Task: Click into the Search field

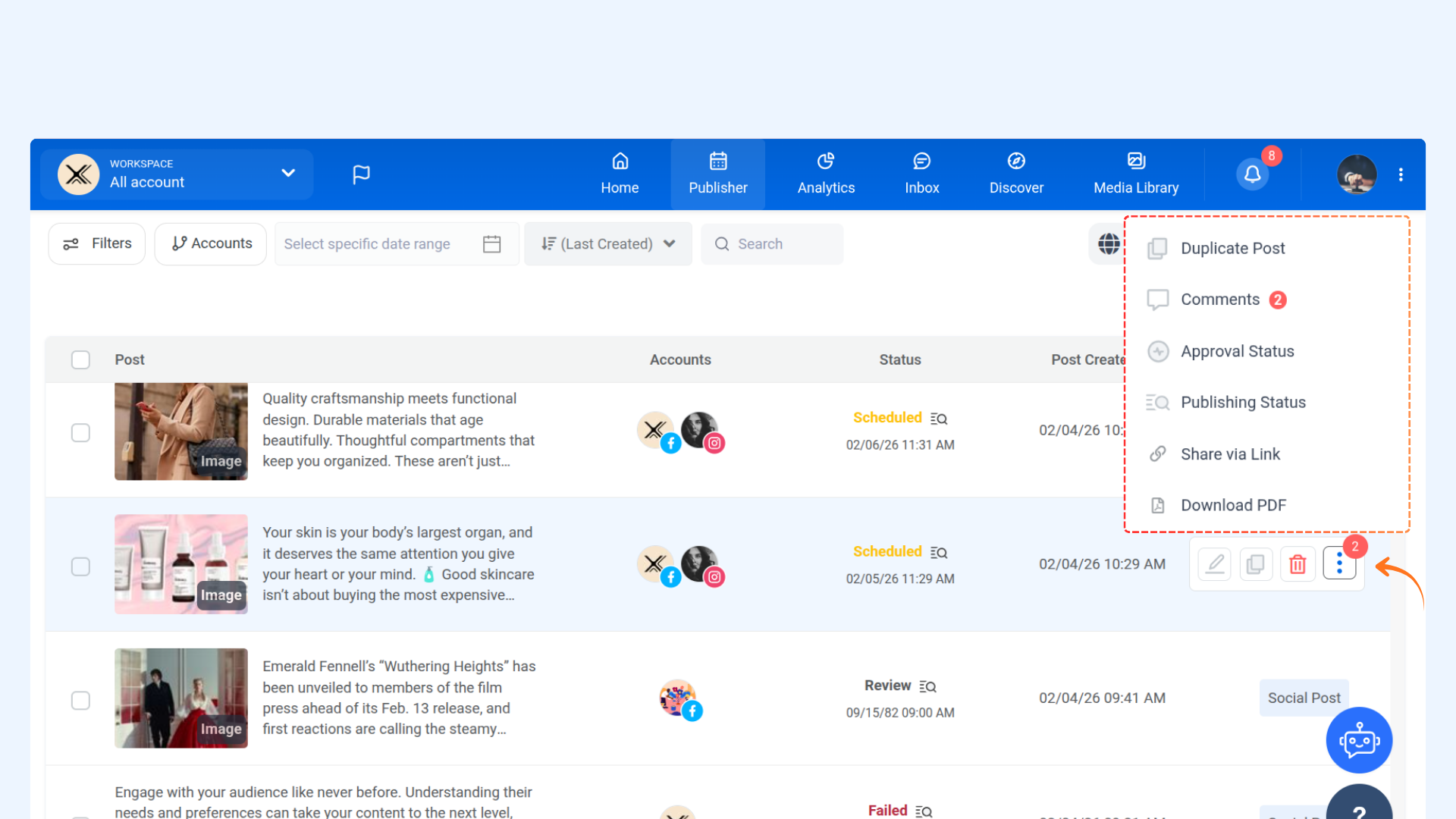Action: pos(781,243)
